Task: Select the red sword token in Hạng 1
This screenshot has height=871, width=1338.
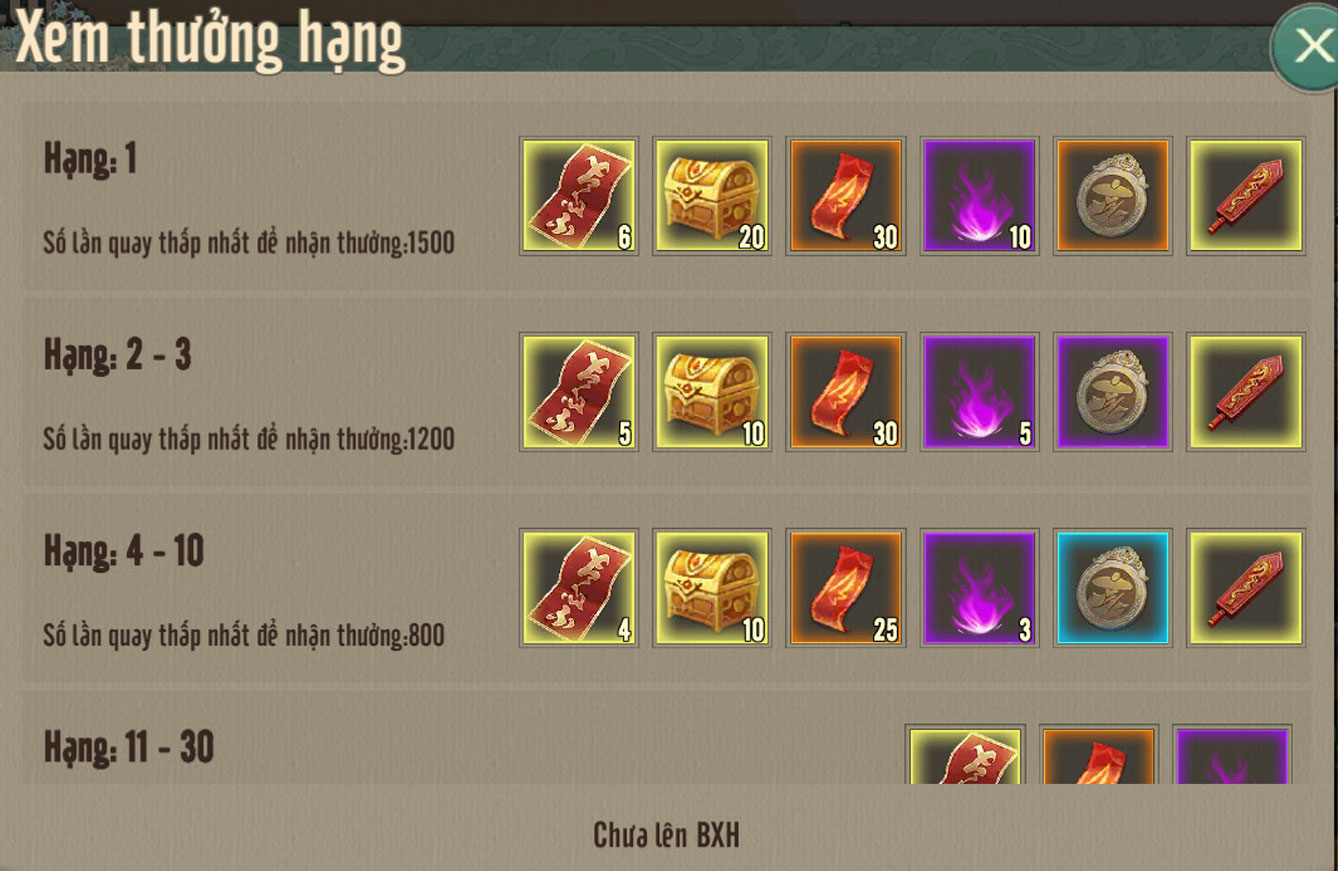Action: pos(1246,196)
